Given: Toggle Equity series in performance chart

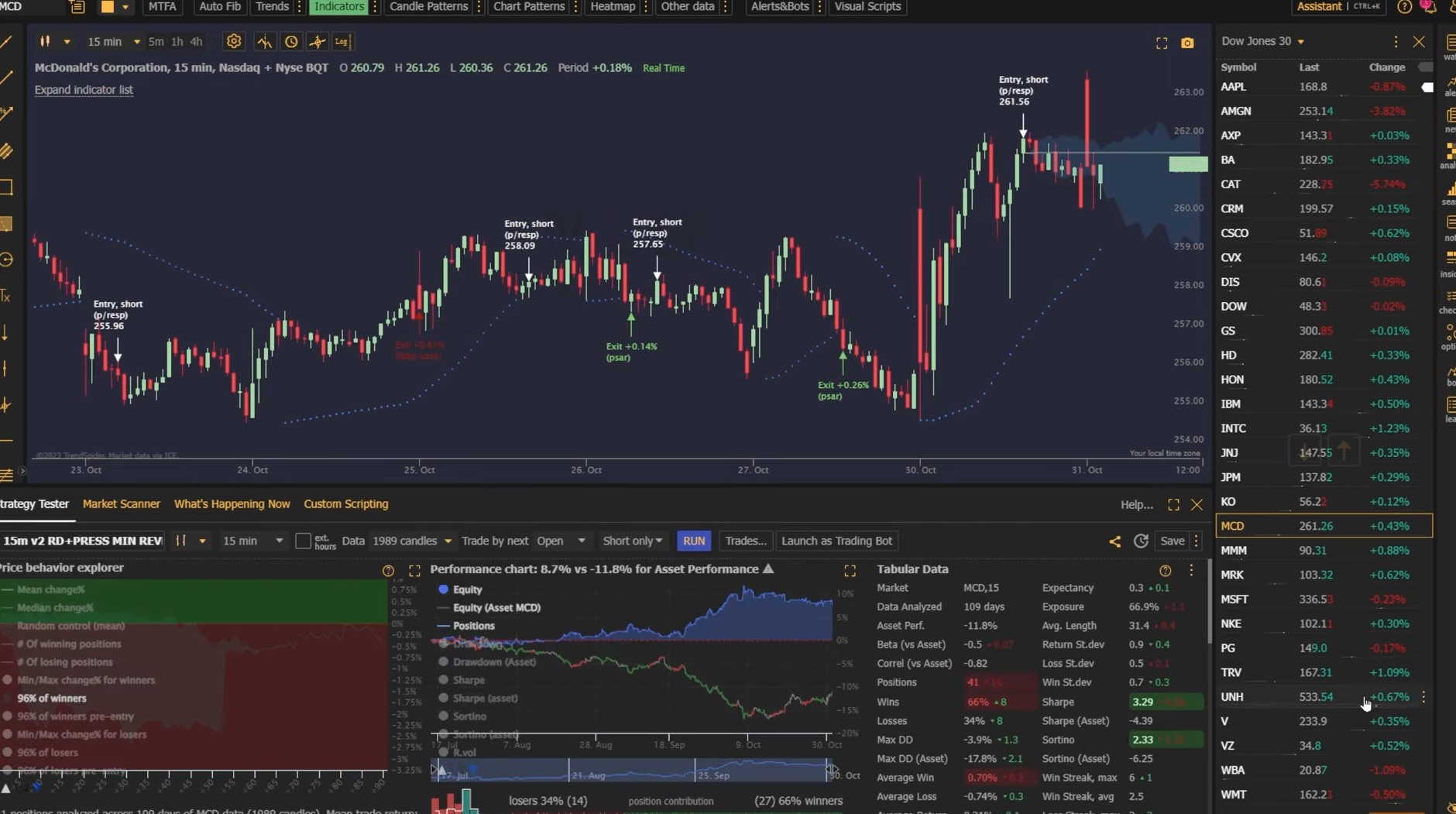Looking at the screenshot, I should (461, 589).
